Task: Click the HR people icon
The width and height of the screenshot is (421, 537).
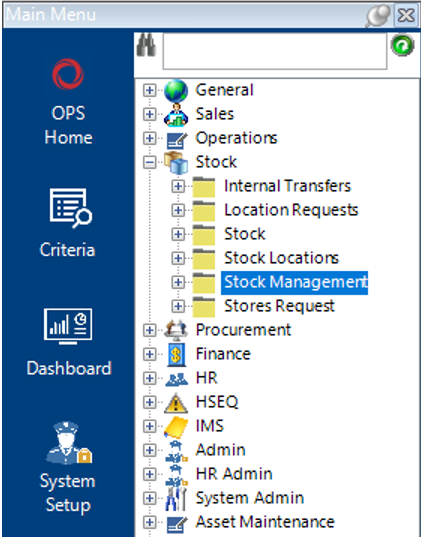Action: point(176,379)
